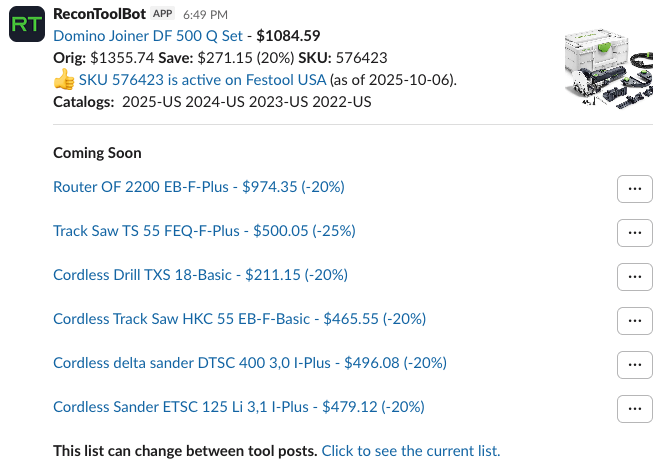Open overflow menu for Cordless Drill TXS 18
This screenshot has width=662, height=468.
point(634,276)
